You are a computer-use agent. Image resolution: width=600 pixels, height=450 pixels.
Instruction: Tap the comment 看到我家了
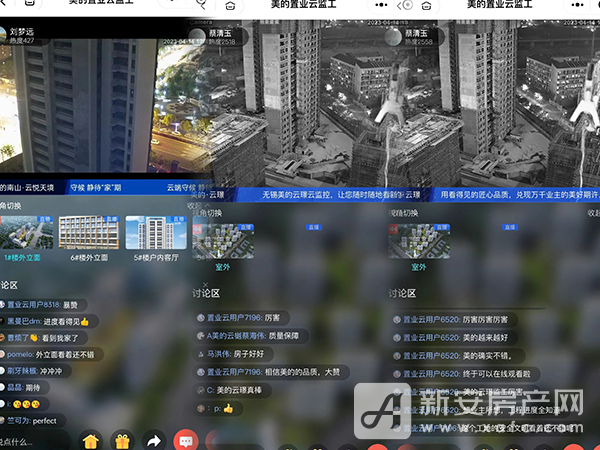pyautogui.click(x=43, y=338)
